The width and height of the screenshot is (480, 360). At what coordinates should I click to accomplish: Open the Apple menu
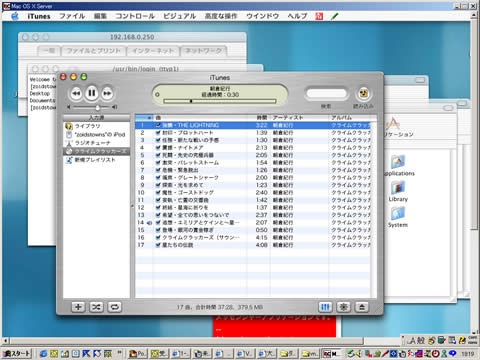(x=15, y=16)
